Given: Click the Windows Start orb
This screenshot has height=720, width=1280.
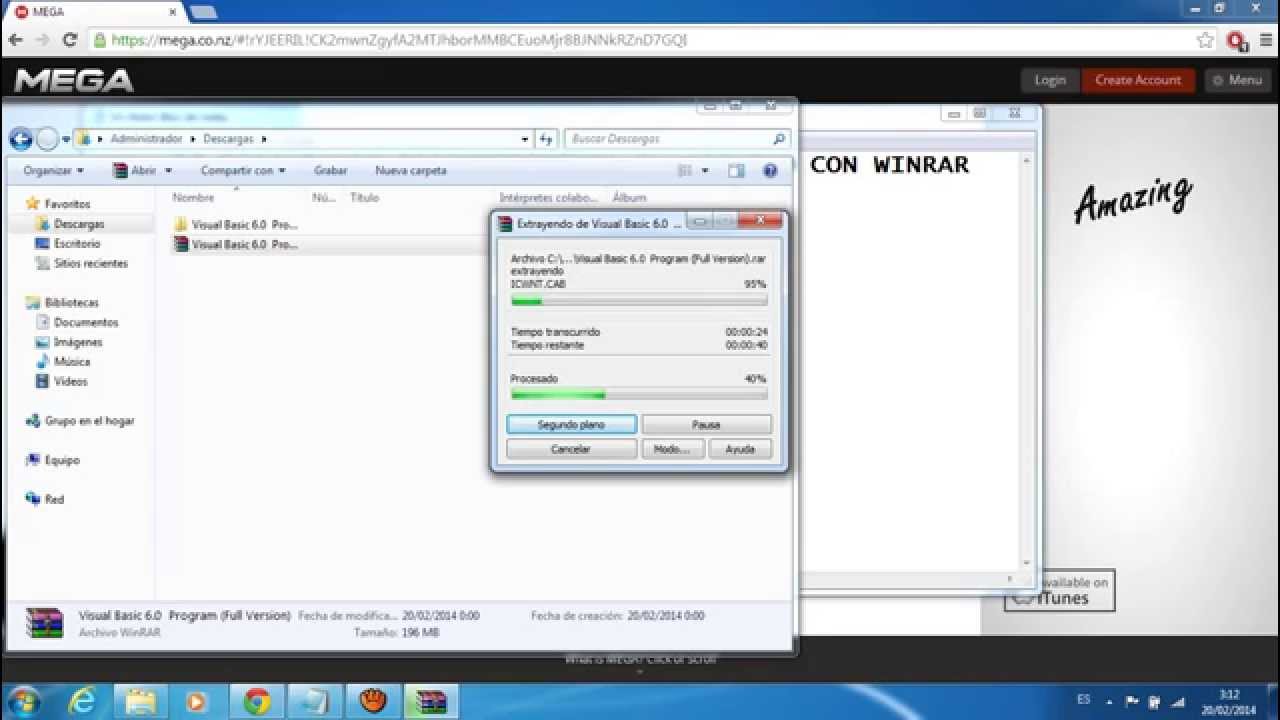Looking at the screenshot, I should coord(23,701).
